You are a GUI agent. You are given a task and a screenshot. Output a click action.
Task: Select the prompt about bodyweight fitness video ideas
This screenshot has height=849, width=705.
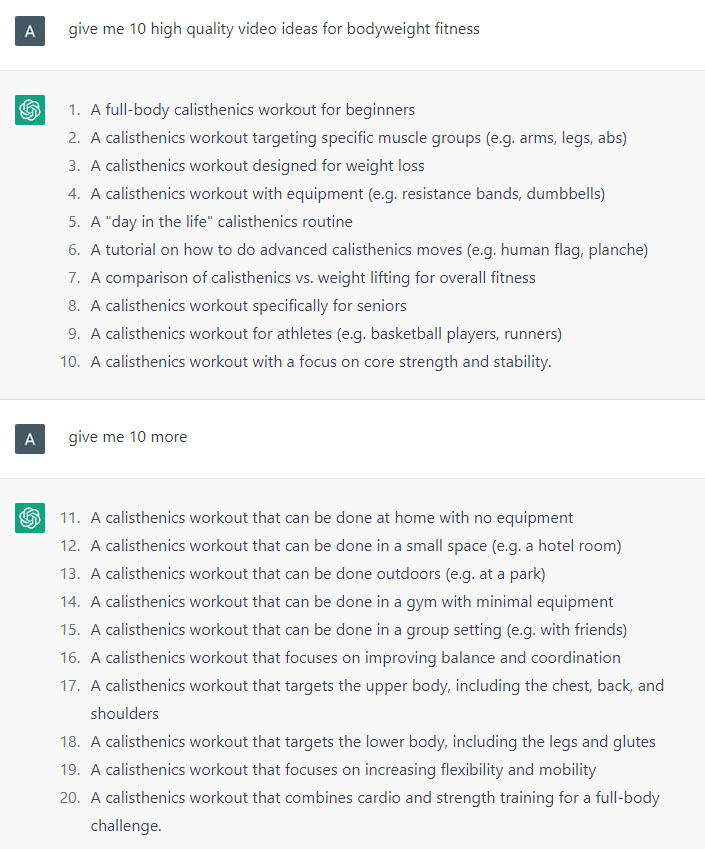274,29
